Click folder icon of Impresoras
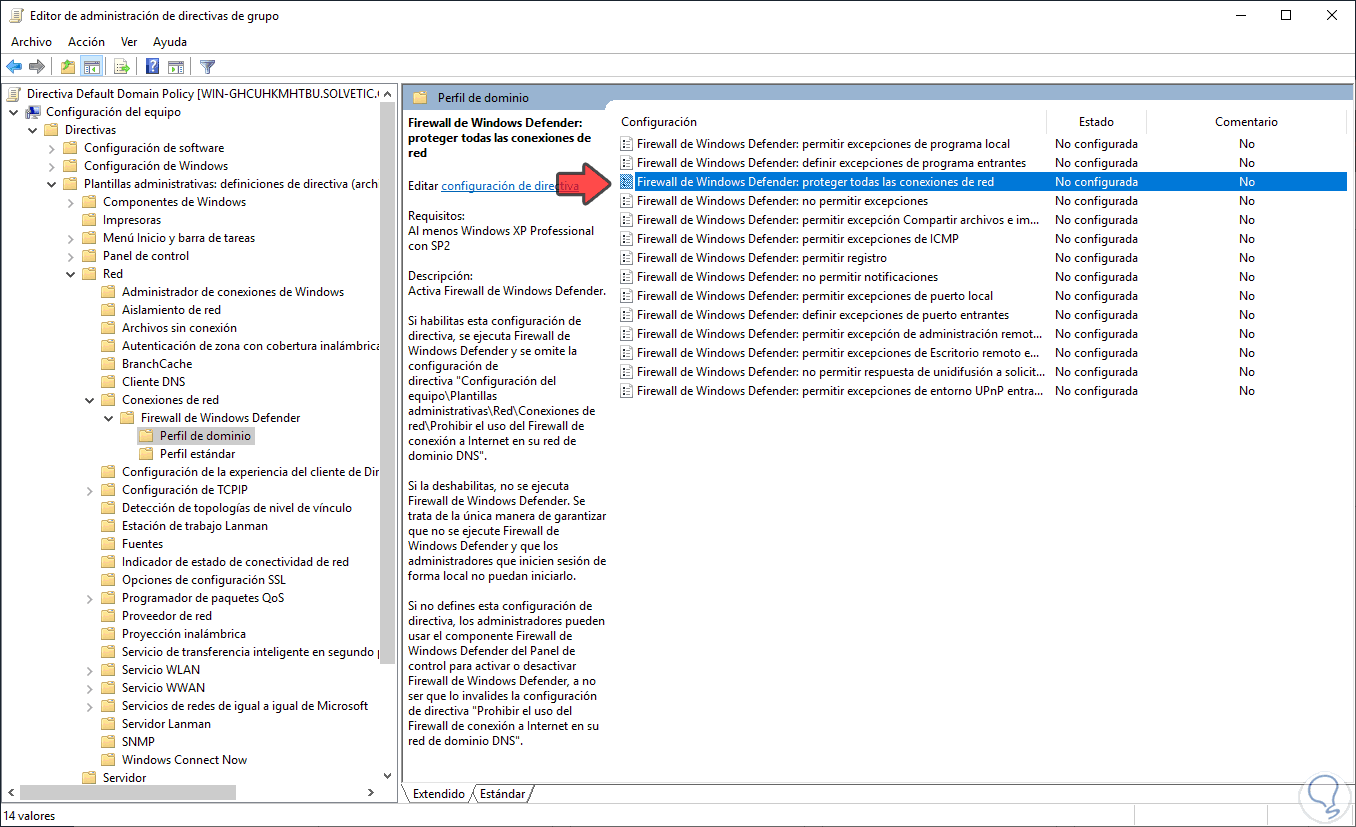 pyautogui.click(x=90, y=220)
